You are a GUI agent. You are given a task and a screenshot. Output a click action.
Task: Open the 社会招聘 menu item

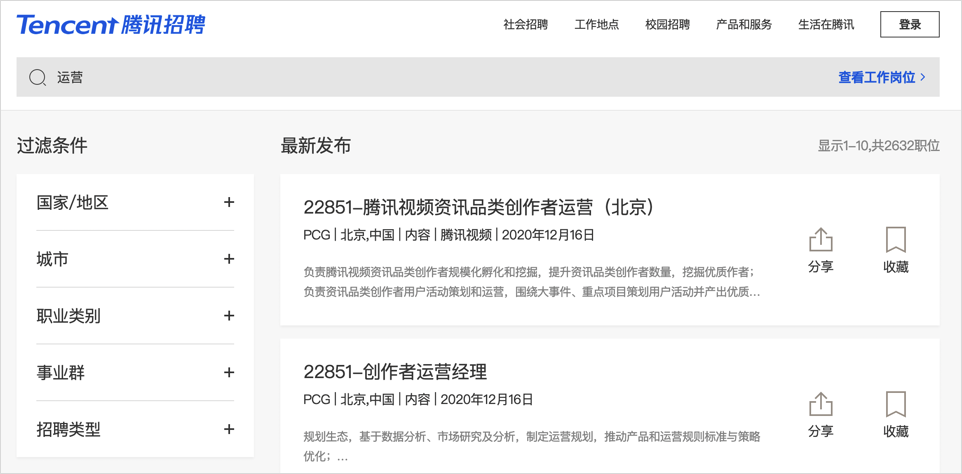click(525, 25)
